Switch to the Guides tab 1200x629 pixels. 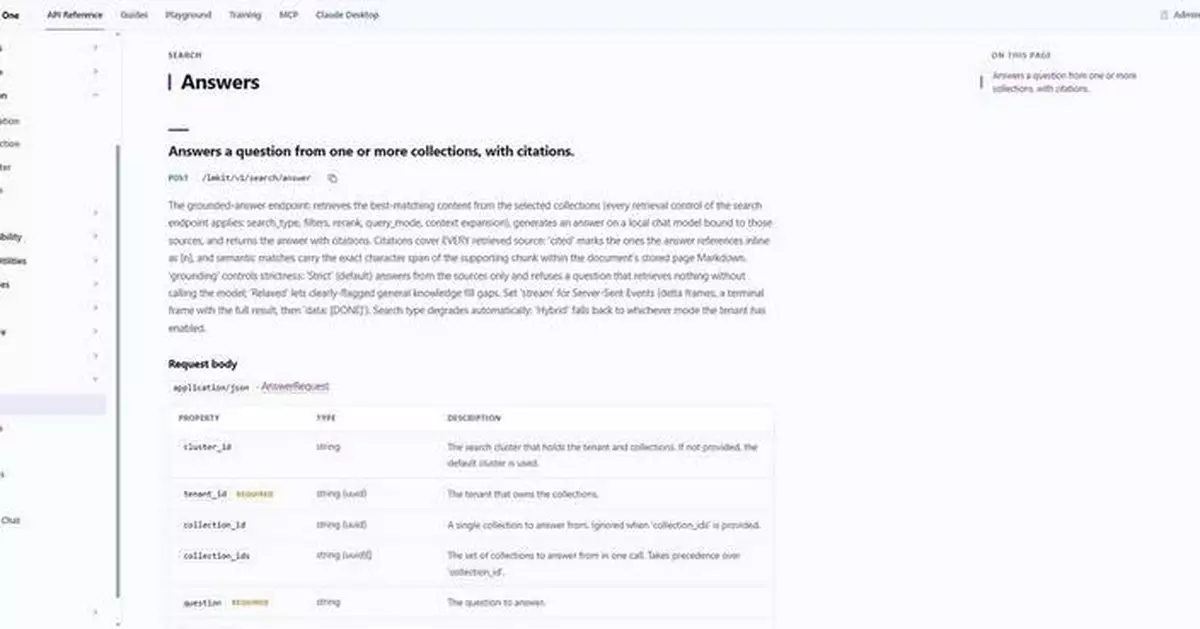pos(134,15)
